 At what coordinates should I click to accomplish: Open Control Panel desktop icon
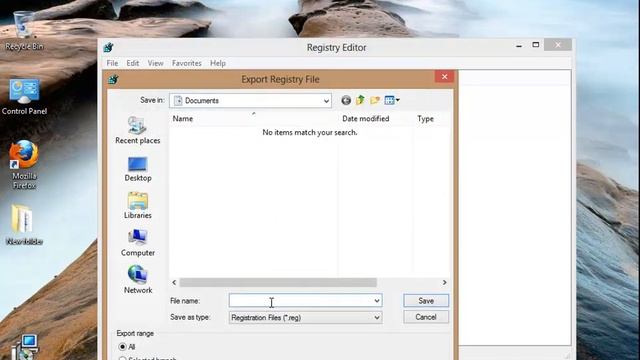[x=24, y=97]
